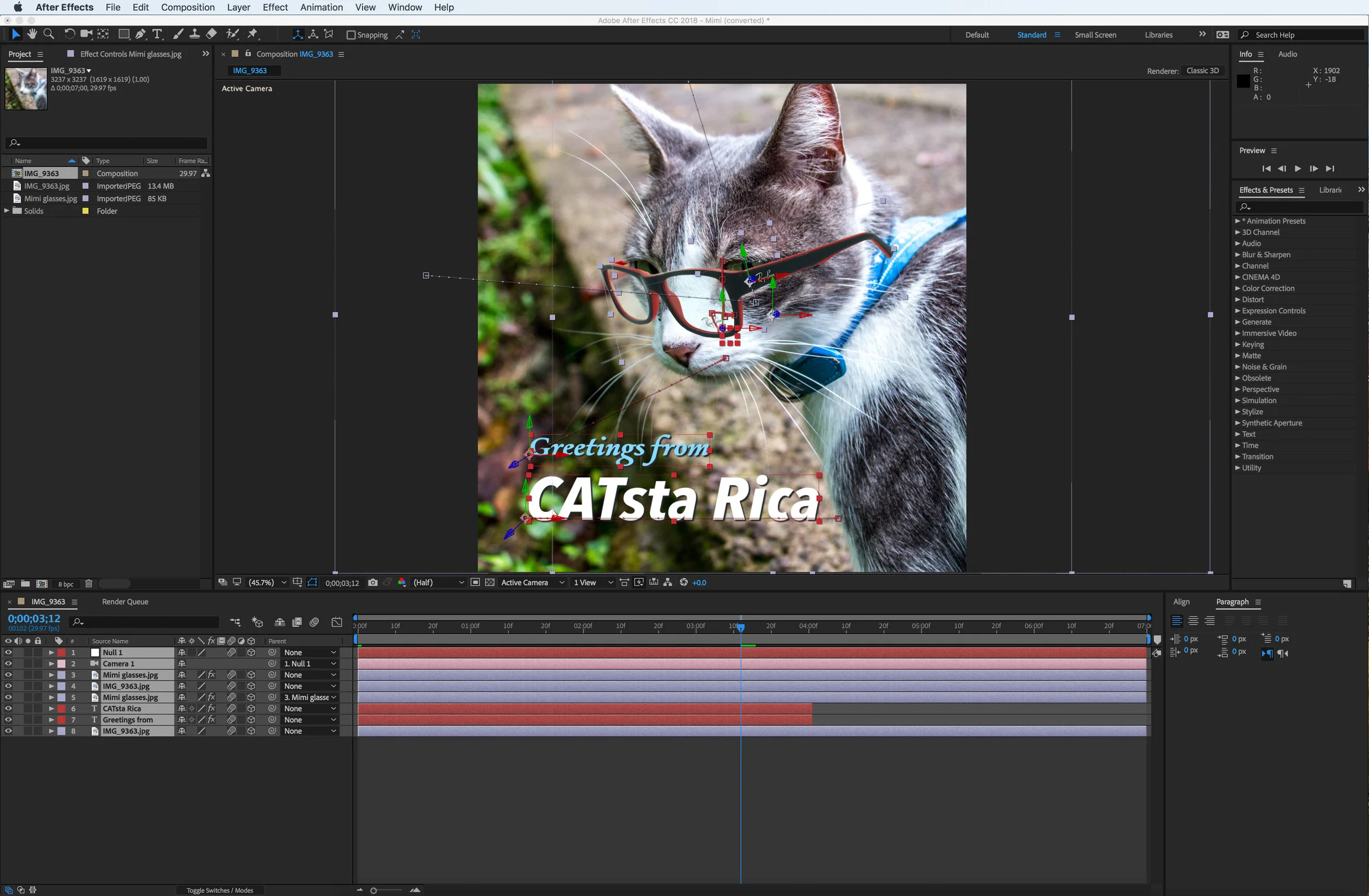Screen dimensions: 1369x896
Task: Open Parent dropdown for Camera 1 layer
Action: tap(309, 664)
